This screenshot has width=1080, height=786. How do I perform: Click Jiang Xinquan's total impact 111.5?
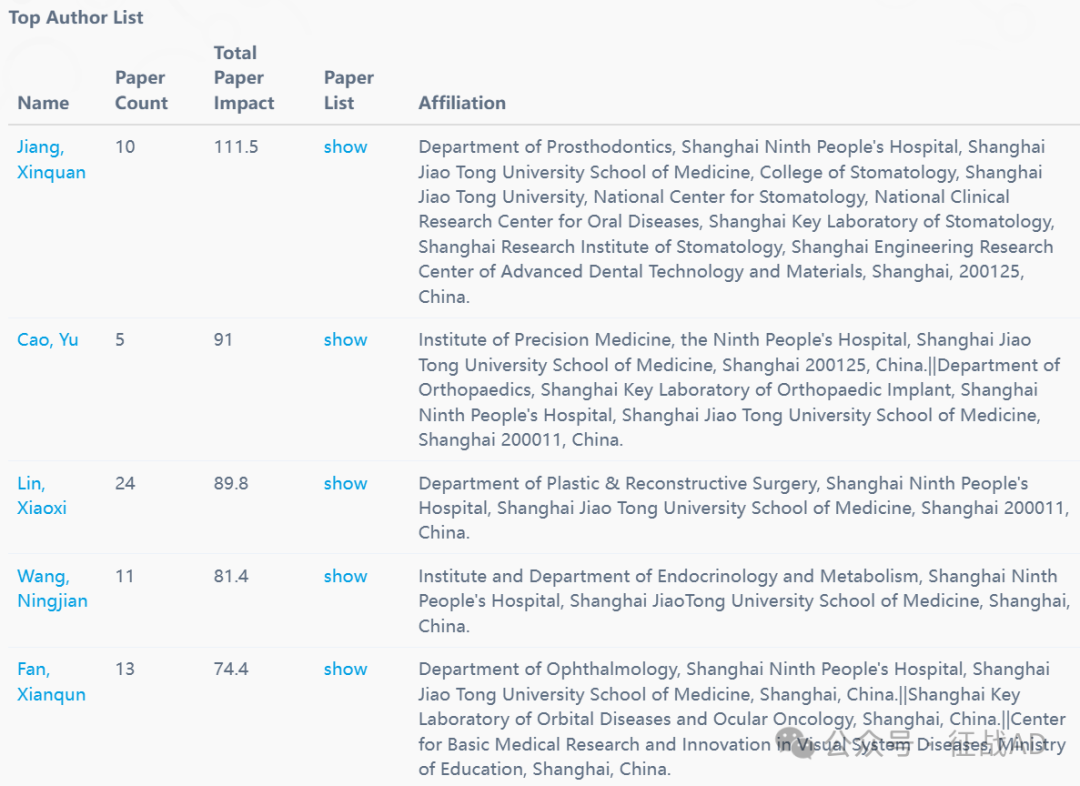[236, 147]
